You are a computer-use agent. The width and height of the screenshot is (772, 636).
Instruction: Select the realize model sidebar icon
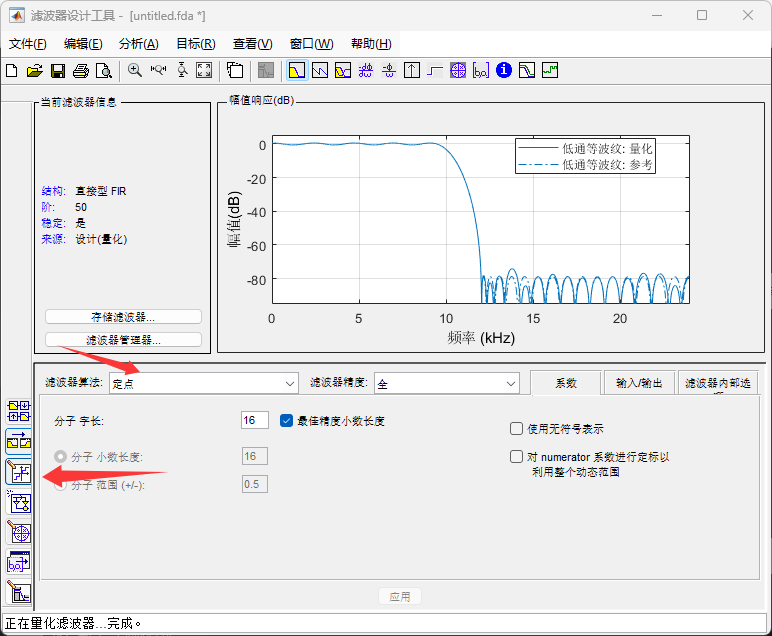pos(19,502)
